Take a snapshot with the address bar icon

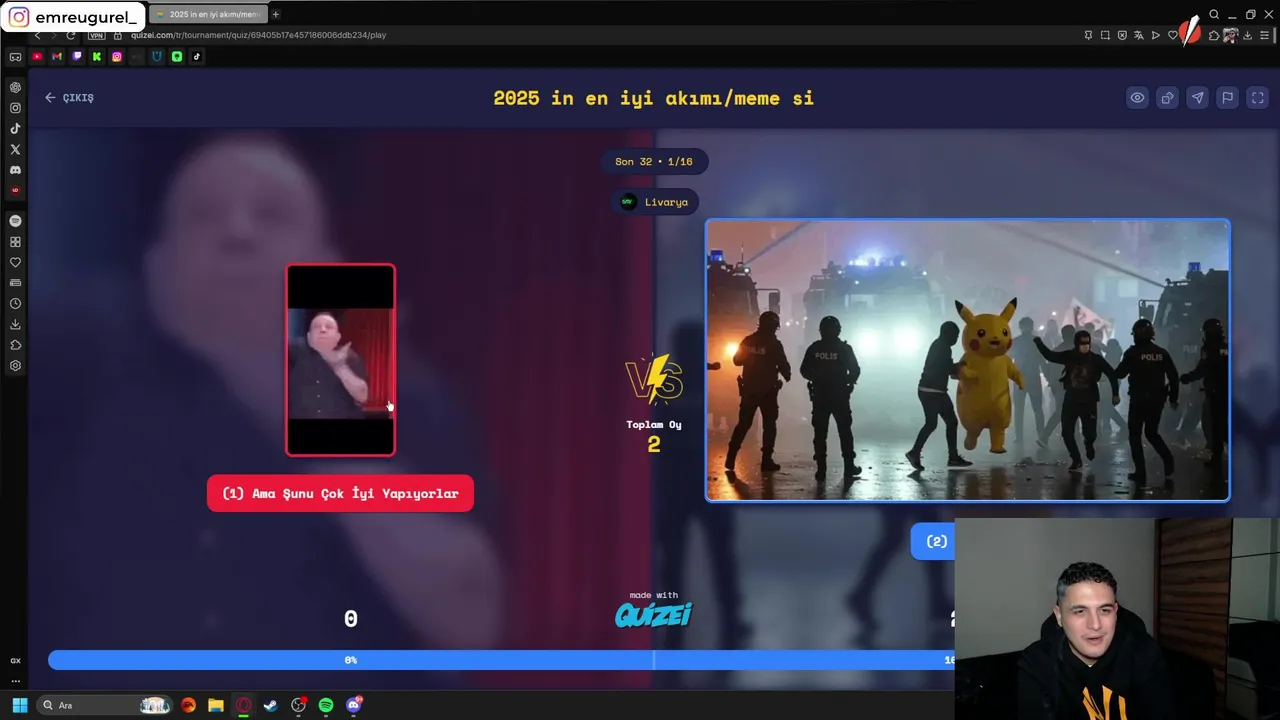point(1105,35)
